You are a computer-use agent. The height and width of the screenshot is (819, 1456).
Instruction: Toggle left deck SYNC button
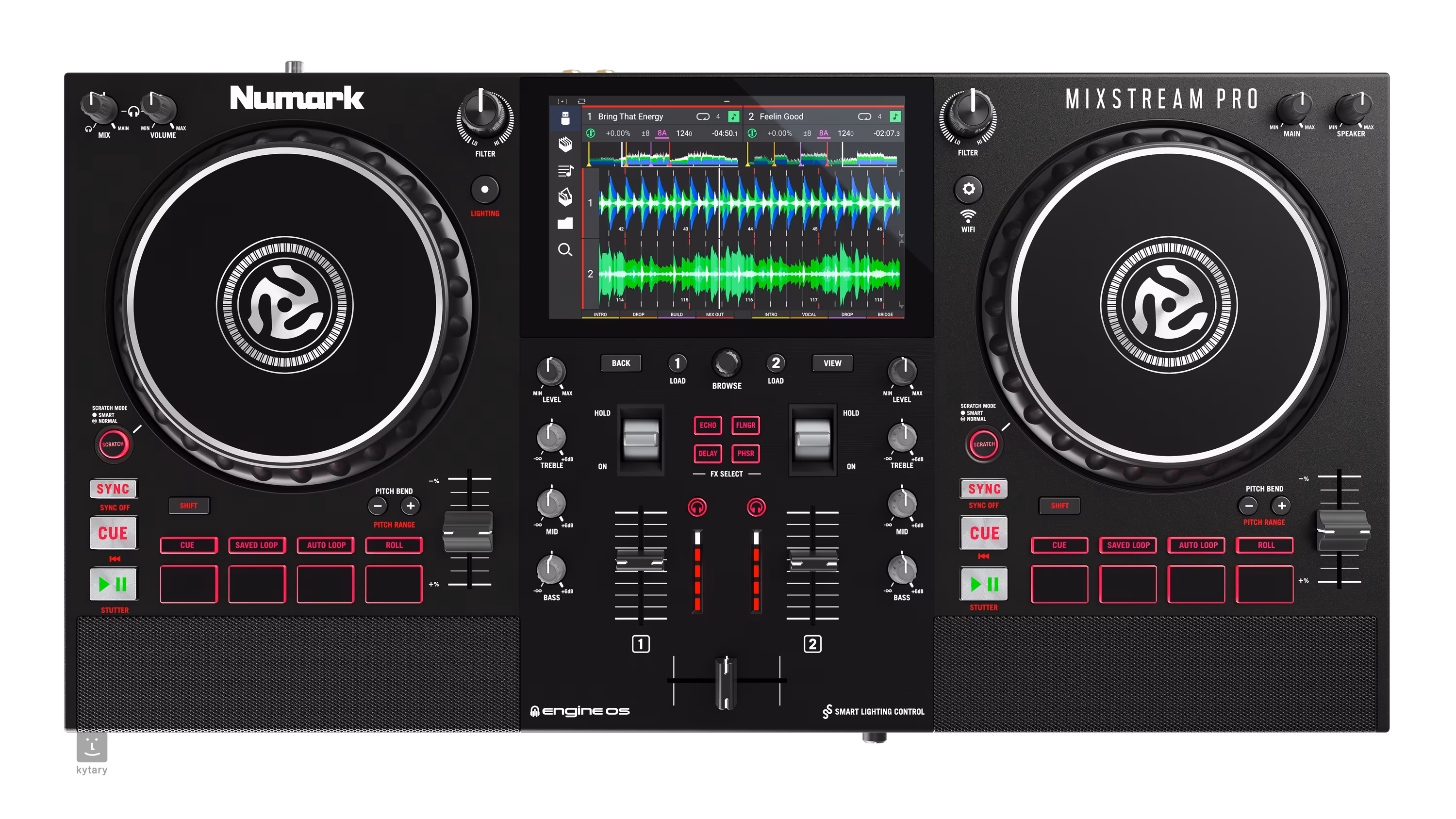point(113,489)
